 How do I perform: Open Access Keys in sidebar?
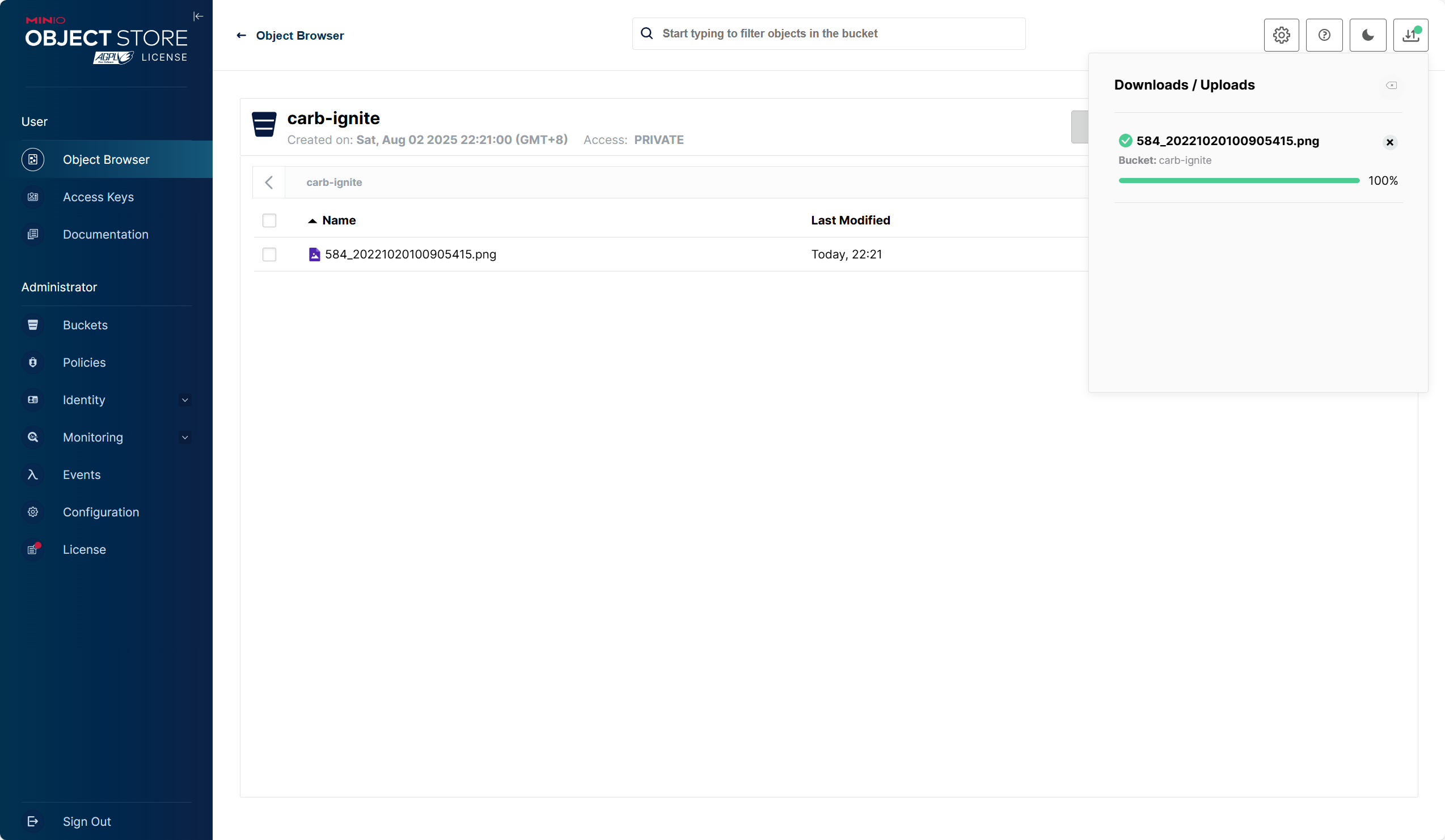coord(98,197)
